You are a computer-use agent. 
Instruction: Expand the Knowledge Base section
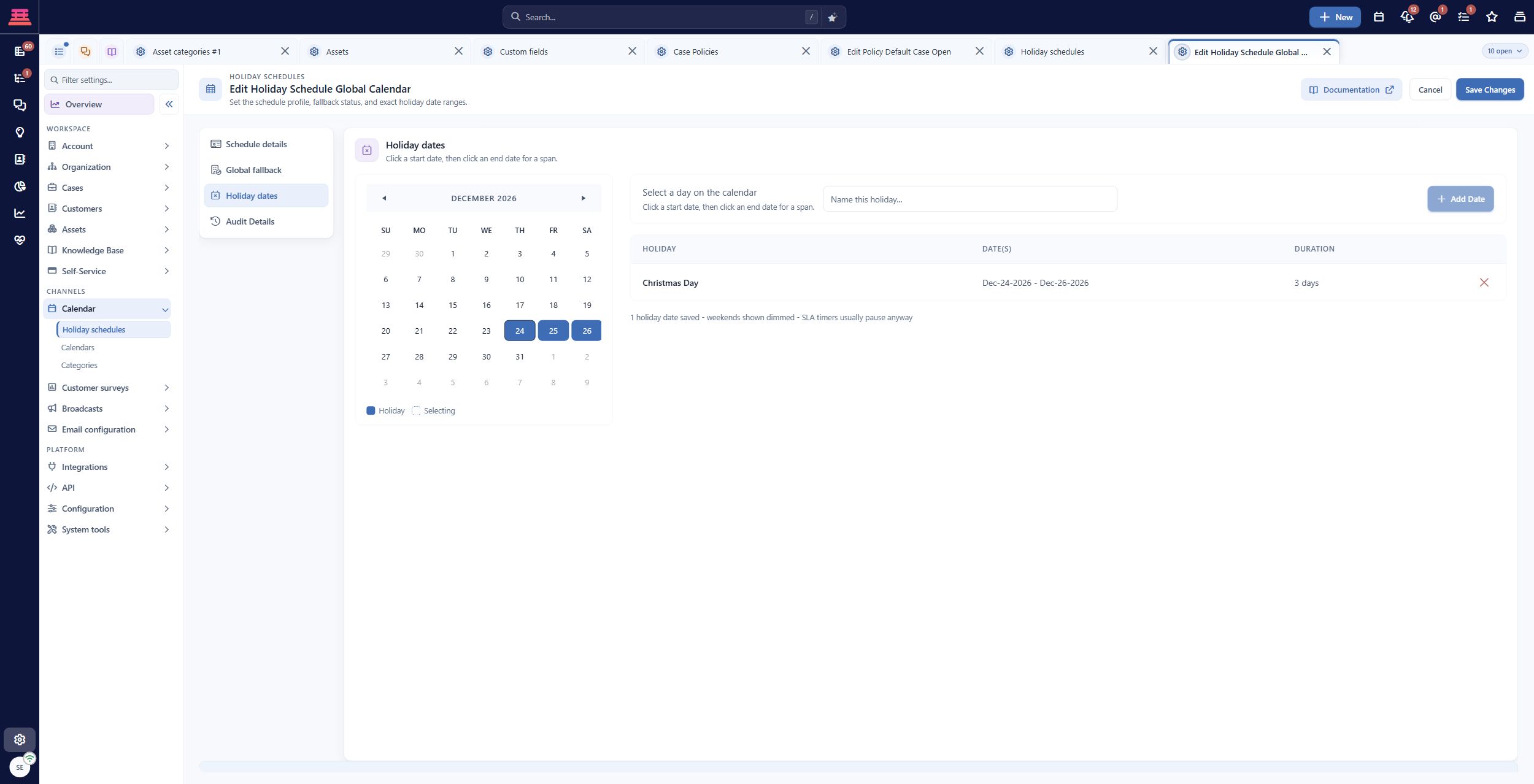click(109, 250)
